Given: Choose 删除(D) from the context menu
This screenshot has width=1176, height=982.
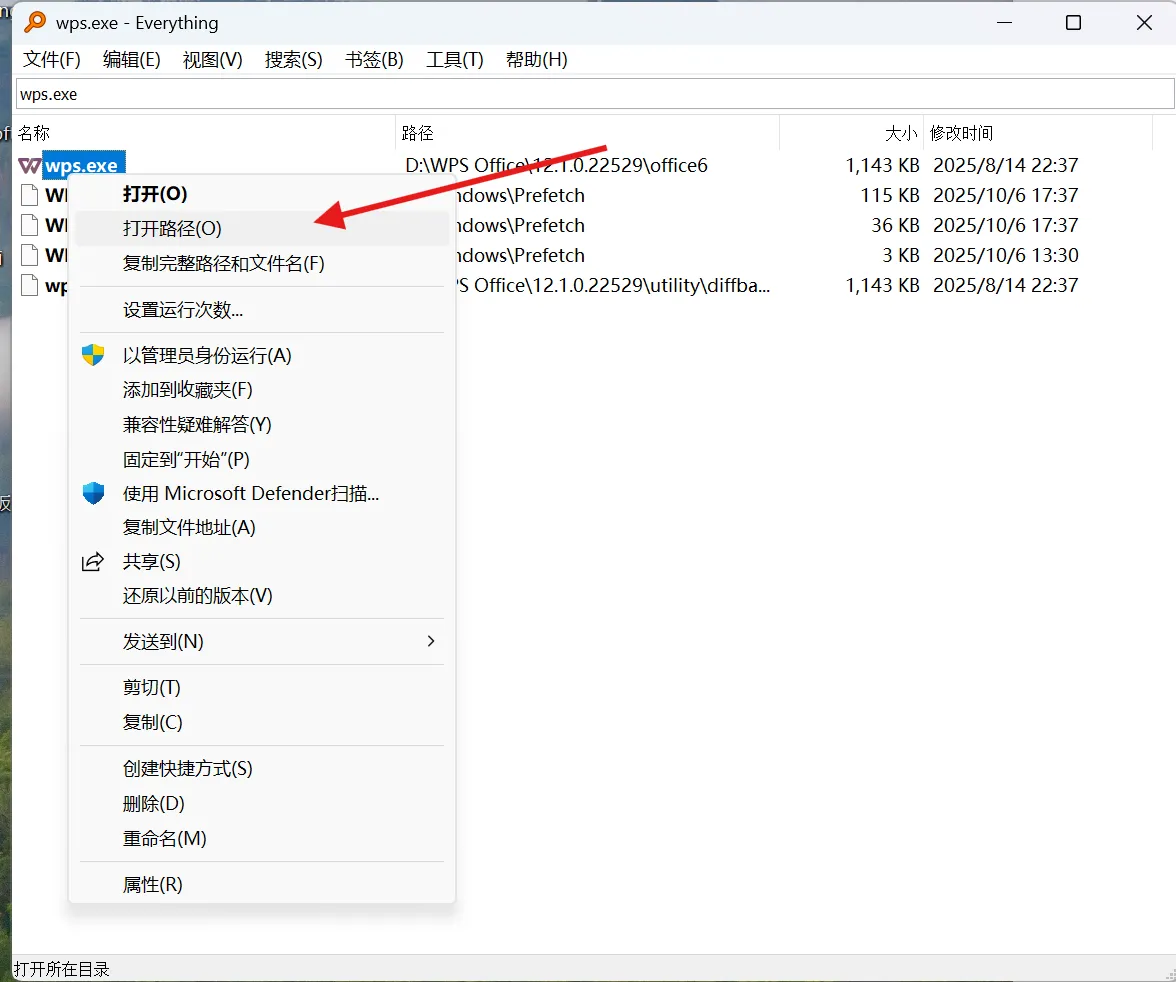Looking at the screenshot, I should tap(262, 803).
